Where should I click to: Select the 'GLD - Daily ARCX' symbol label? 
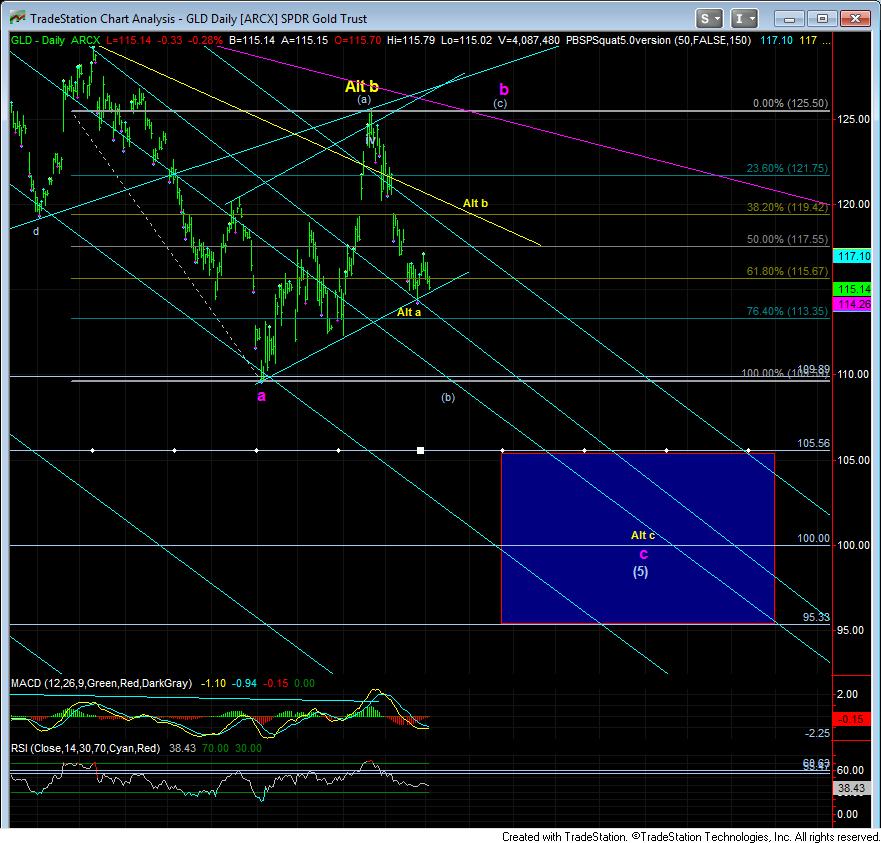(55, 40)
